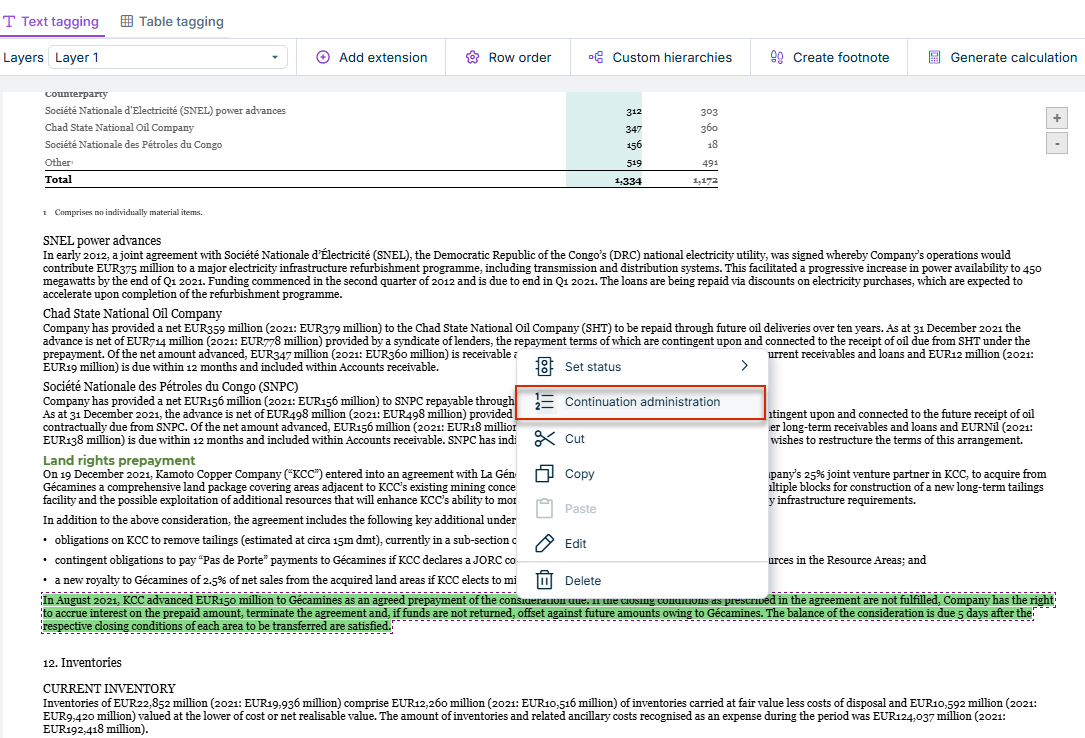Click the Total row label
The image size is (1085, 738).
(58, 179)
